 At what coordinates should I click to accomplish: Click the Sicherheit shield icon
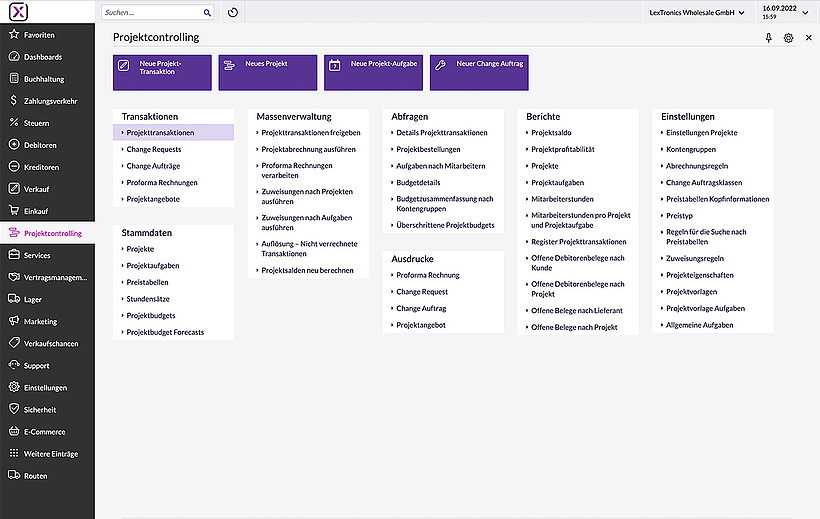coord(14,409)
